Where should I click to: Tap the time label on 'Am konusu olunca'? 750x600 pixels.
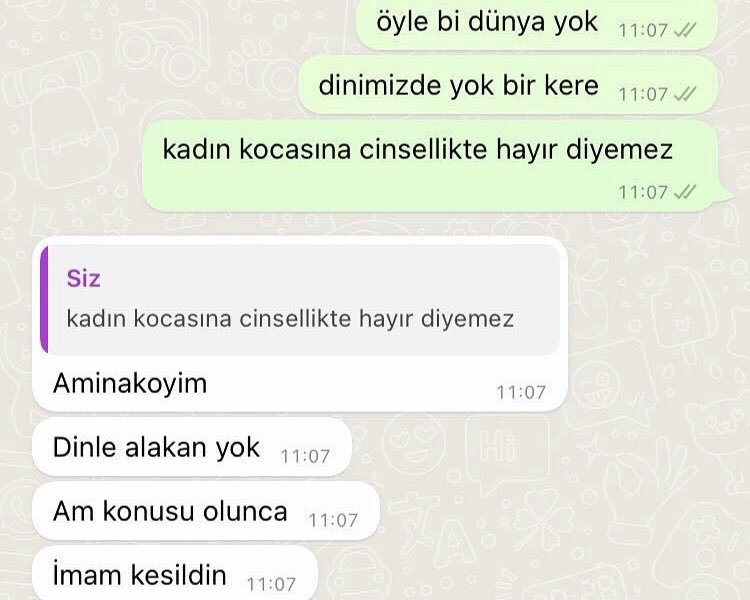333,520
